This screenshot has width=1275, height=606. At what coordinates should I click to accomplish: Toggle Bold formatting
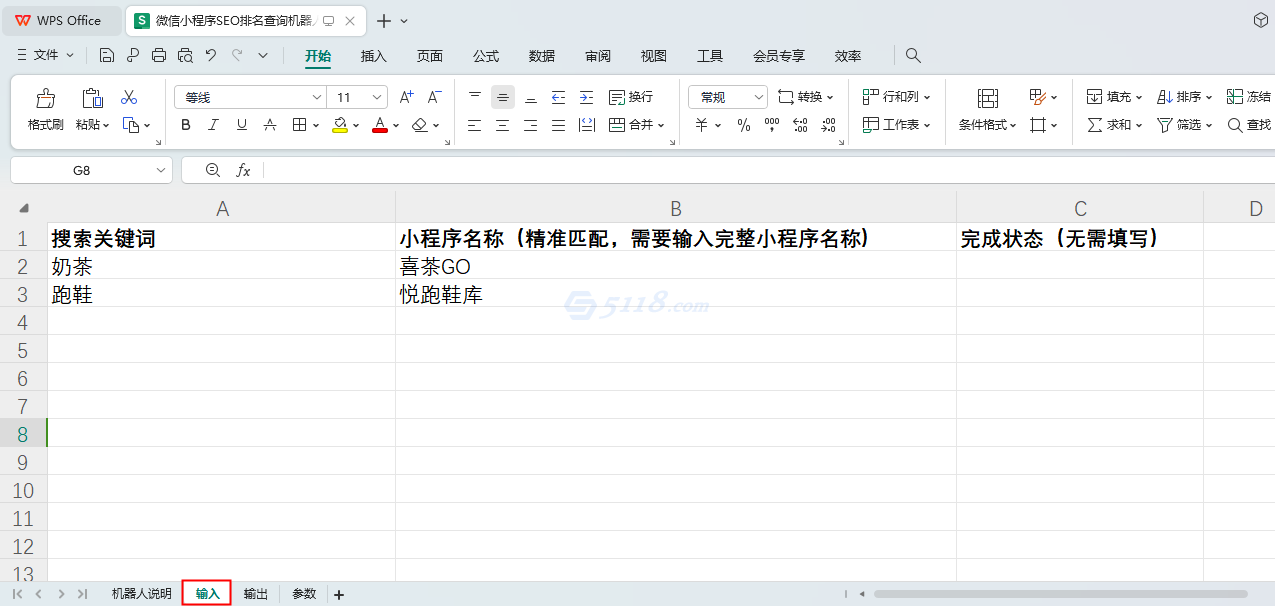point(185,125)
